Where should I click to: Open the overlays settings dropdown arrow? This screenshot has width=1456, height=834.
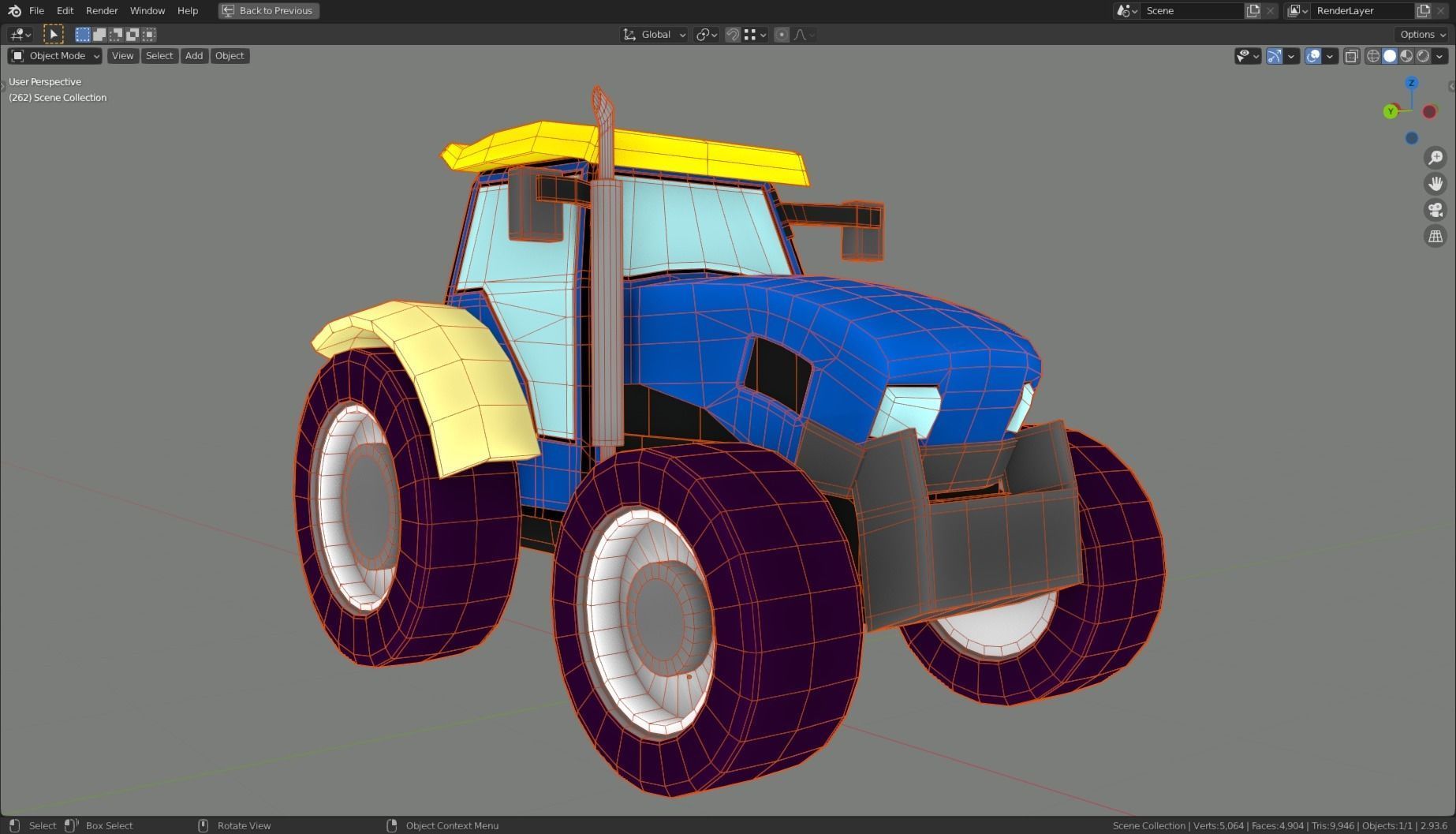point(1330,55)
